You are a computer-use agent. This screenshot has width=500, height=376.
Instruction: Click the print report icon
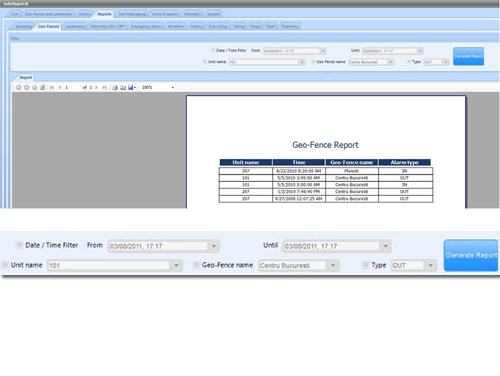click(115, 87)
